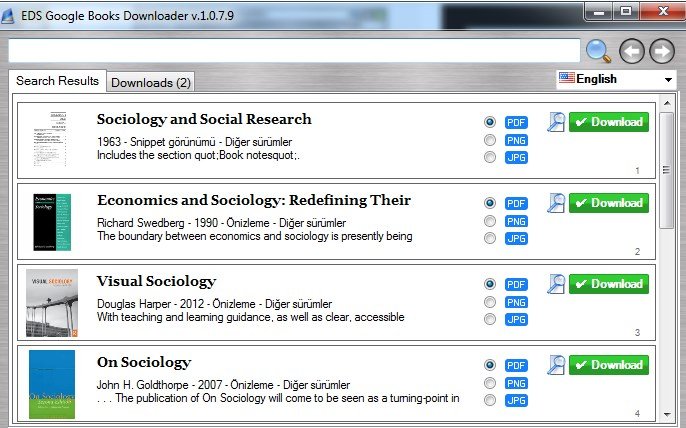Viewport: 686px width, 428px height.
Task: Preview Economics and Sociology book
Action: point(556,203)
